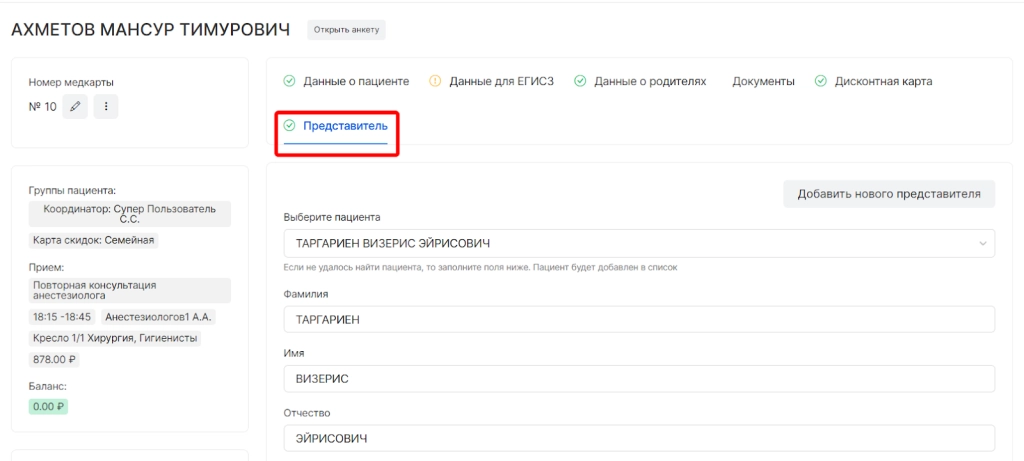Click the pencil edit icon beside medical card number
Viewport: 1024px width, 461px height.
75,106
